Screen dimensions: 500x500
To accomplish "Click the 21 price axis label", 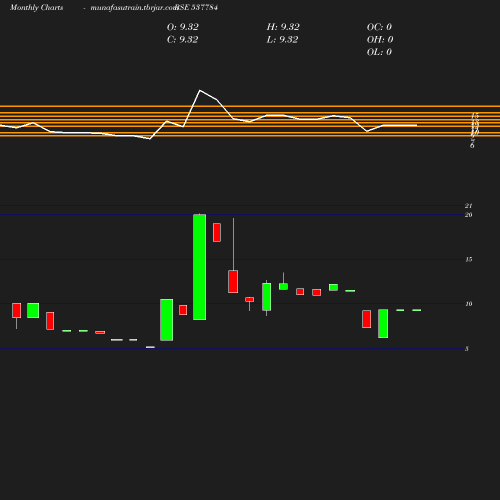I will (469, 206).
